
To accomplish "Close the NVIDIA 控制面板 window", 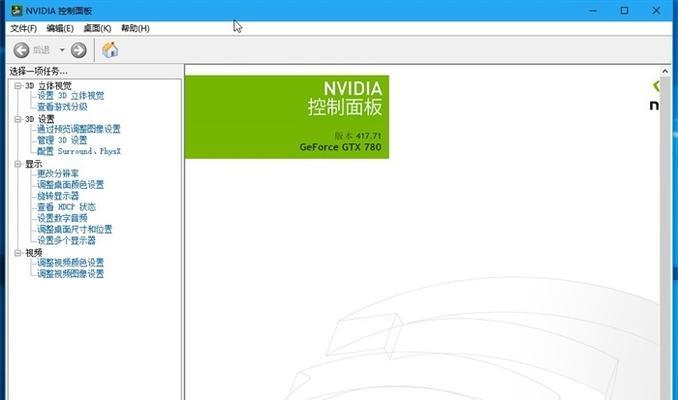I will pos(656,10).
